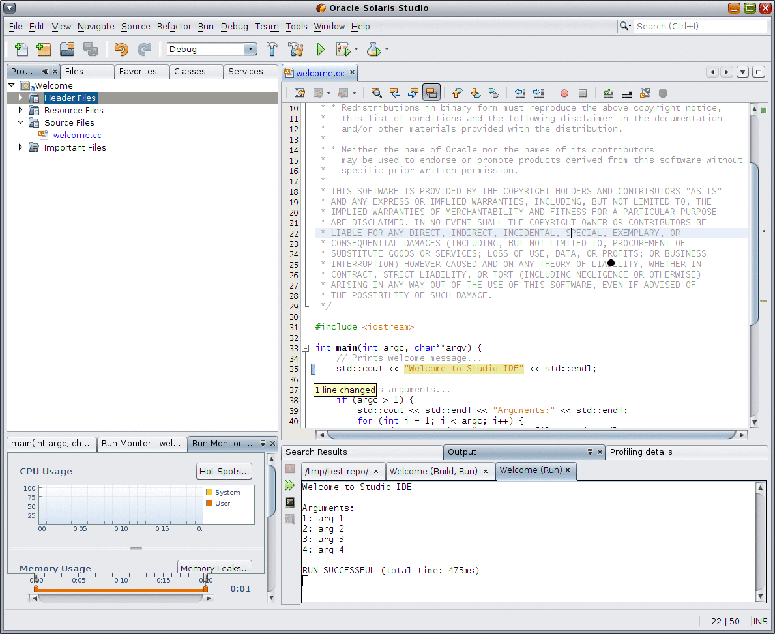Open the Debug configuration dropdown
Image resolution: width=775 pixels, height=634 pixels.
point(251,49)
